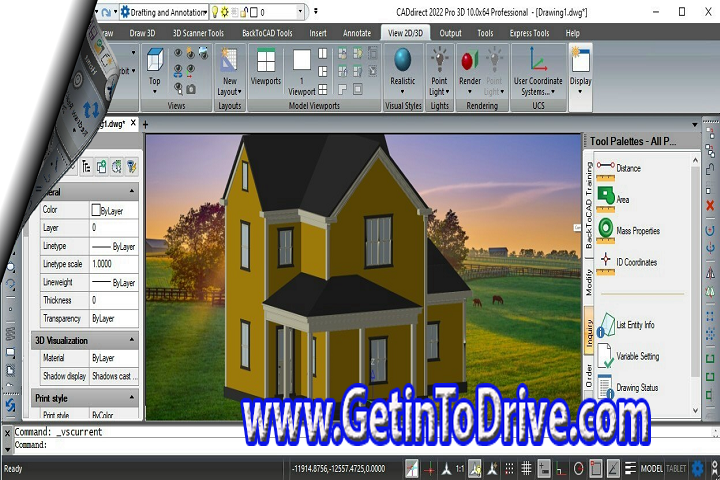Toggle dynamic input plus-minus icon

tap(544, 469)
